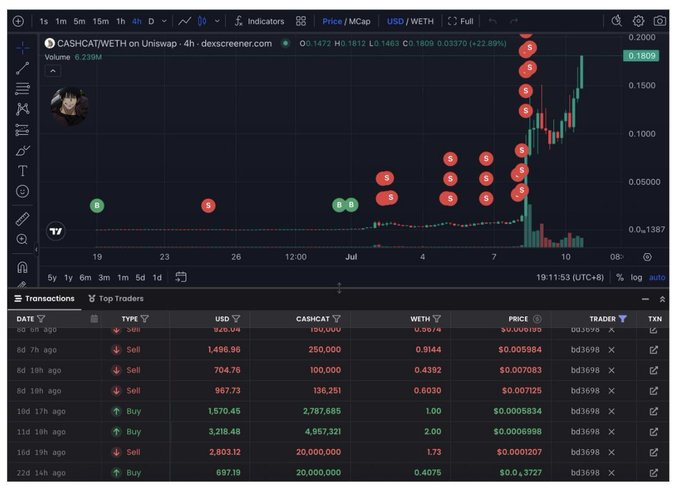Set chart range to 3m
The width and height of the screenshot is (680, 490).
click(104, 278)
